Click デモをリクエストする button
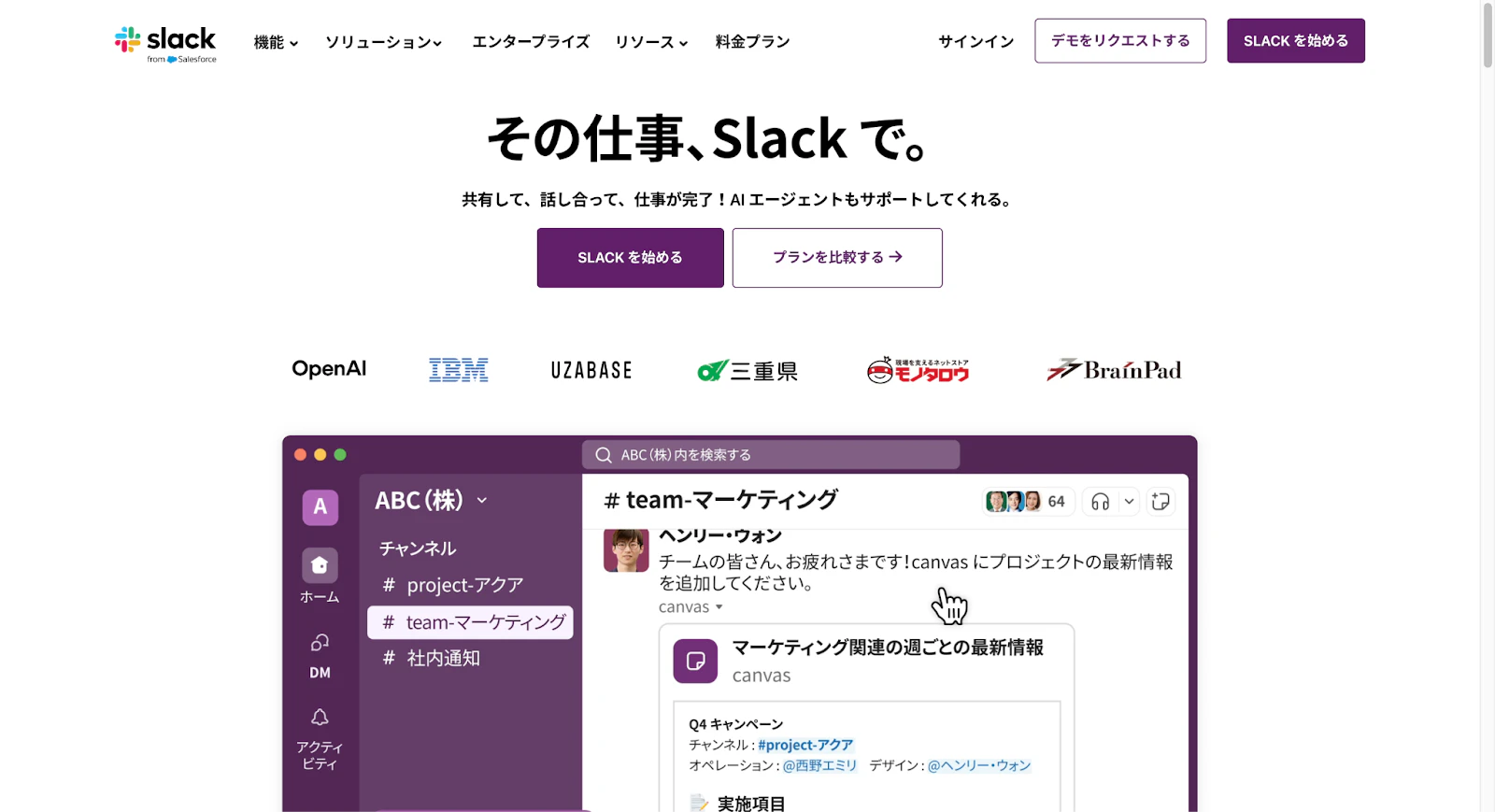 click(1120, 41)
